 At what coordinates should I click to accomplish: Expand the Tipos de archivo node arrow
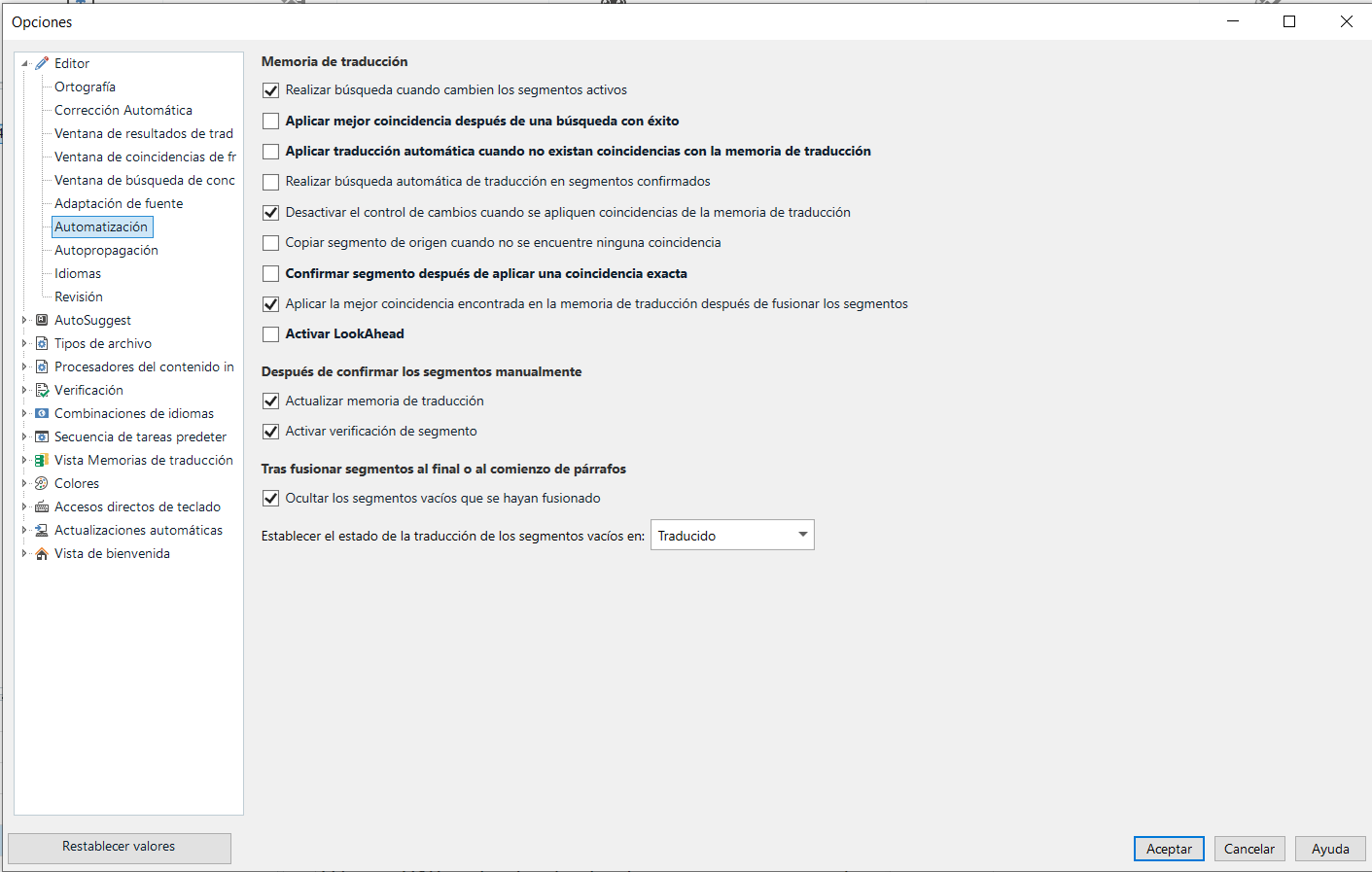coord(24,343)
